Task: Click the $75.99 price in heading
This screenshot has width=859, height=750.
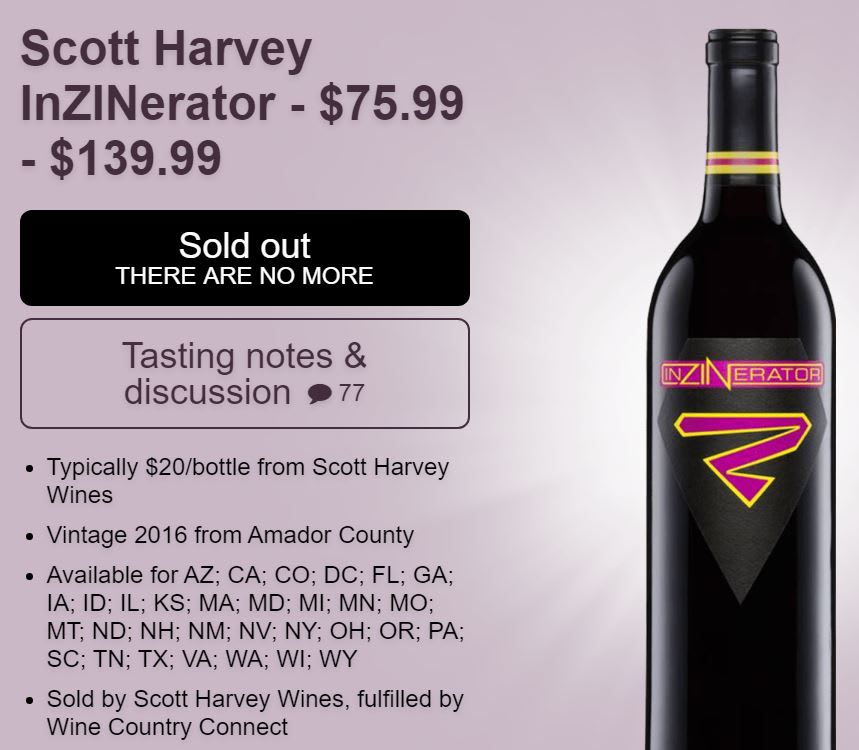Action: click(391, 104)
